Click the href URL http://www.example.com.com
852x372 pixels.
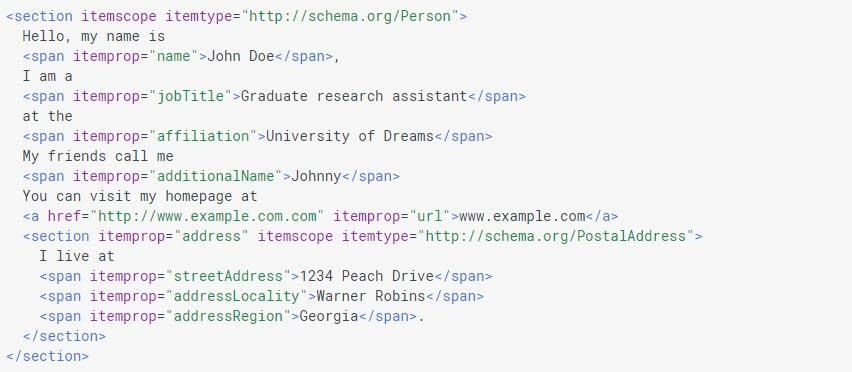207,216
